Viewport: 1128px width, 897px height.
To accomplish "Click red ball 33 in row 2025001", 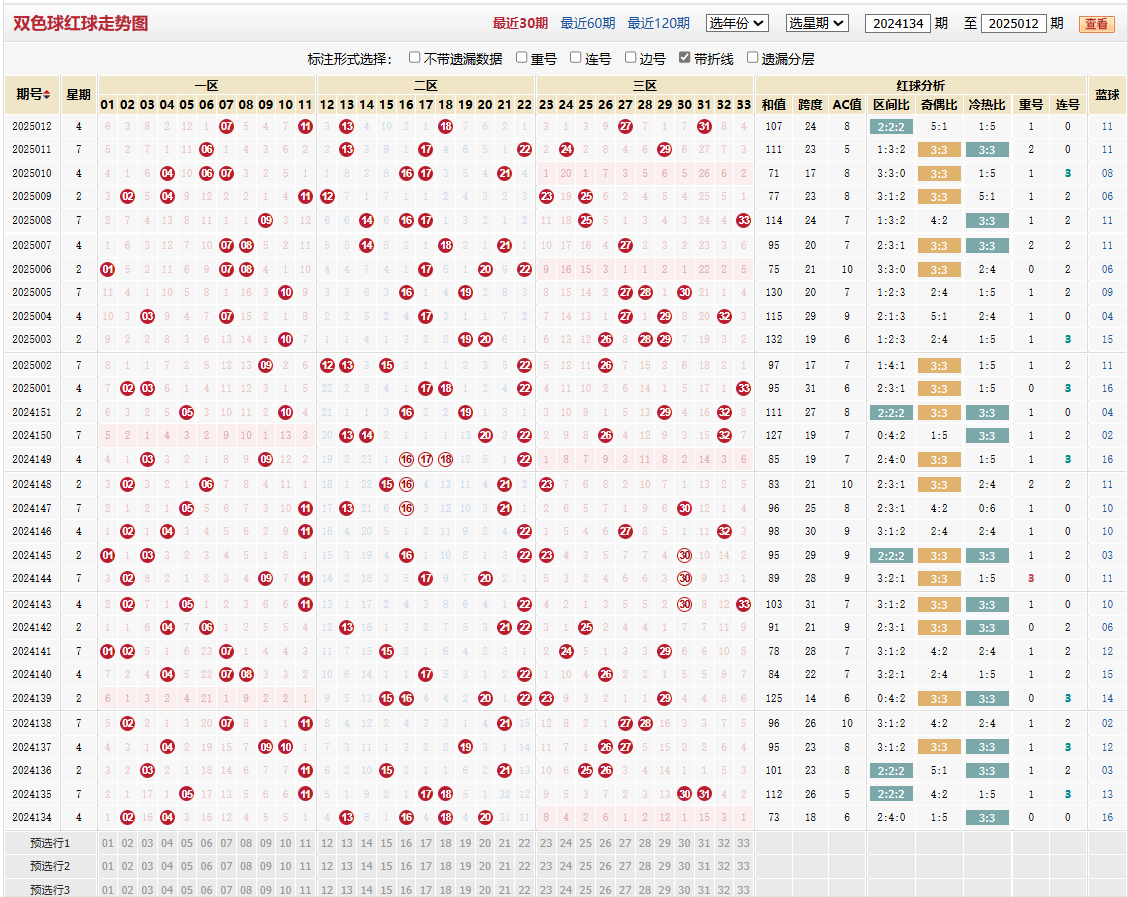I will pos(744,388).
